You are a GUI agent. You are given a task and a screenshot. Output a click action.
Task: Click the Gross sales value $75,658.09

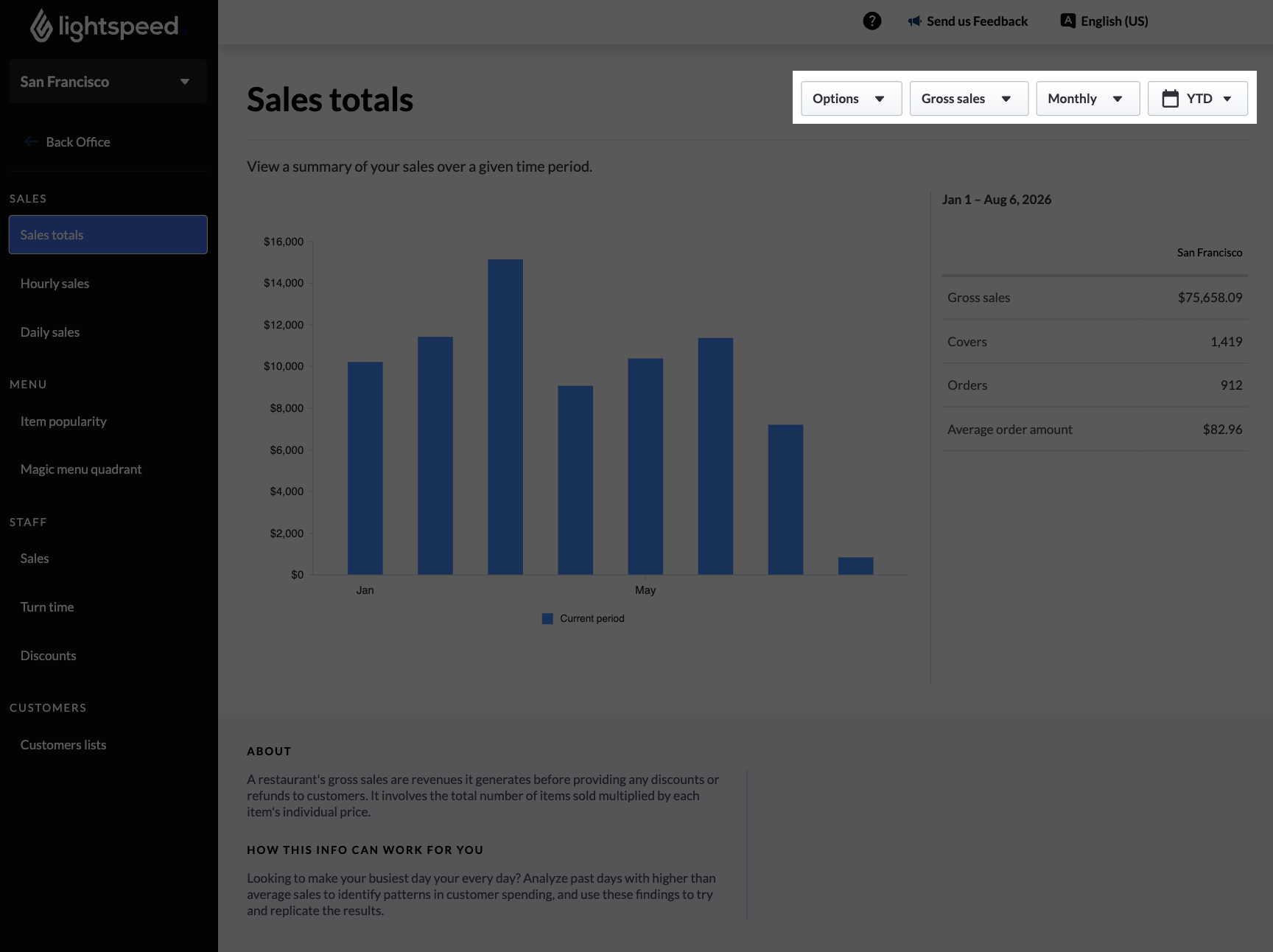coord(1210,298)
